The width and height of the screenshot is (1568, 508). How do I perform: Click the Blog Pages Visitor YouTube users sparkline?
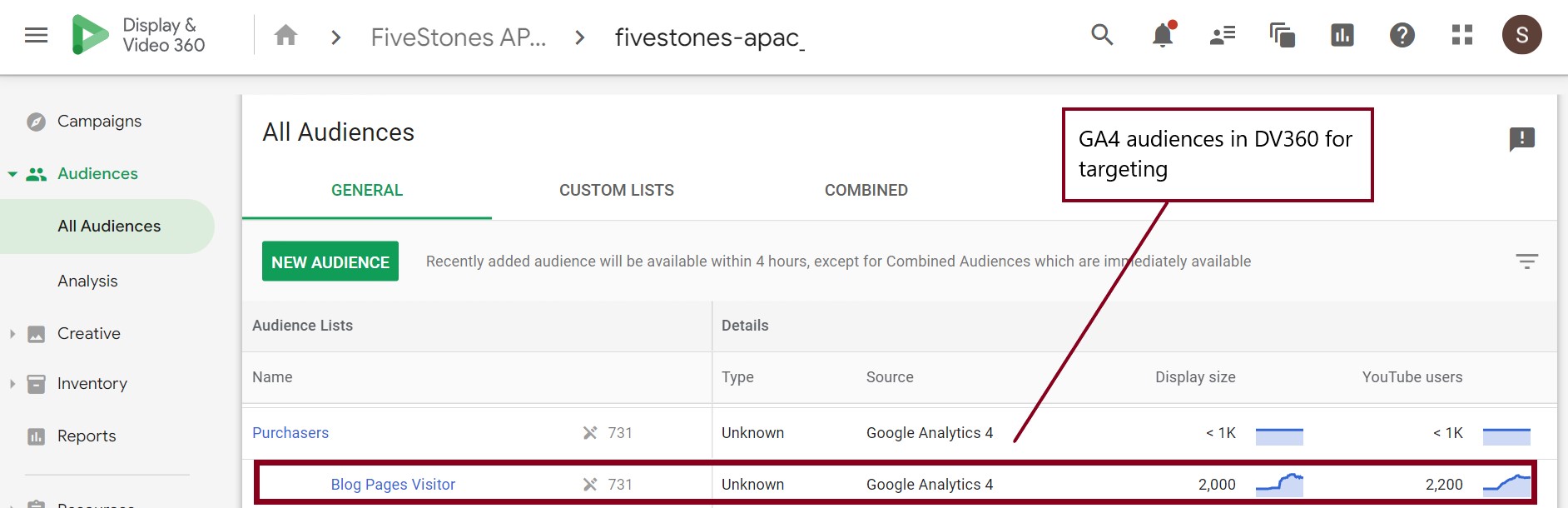pyautogui.click(x=1506, y=485)
